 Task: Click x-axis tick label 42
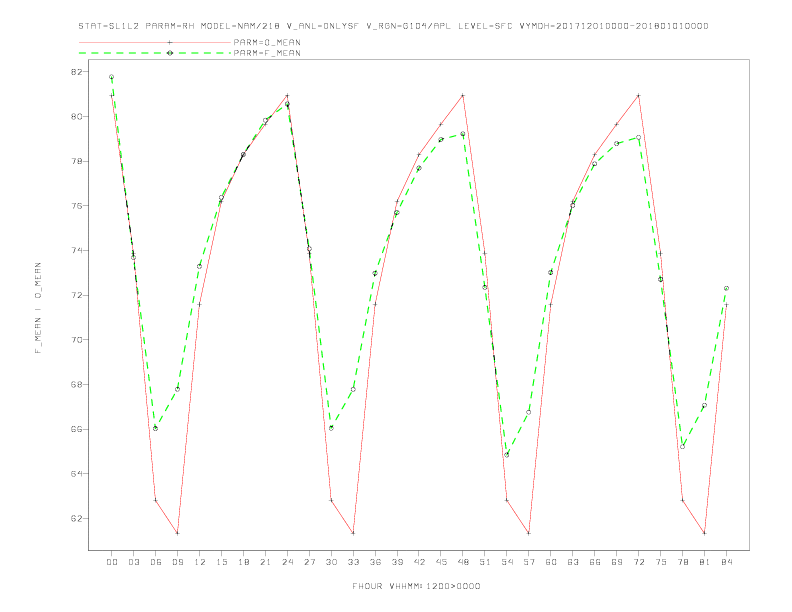419,562
